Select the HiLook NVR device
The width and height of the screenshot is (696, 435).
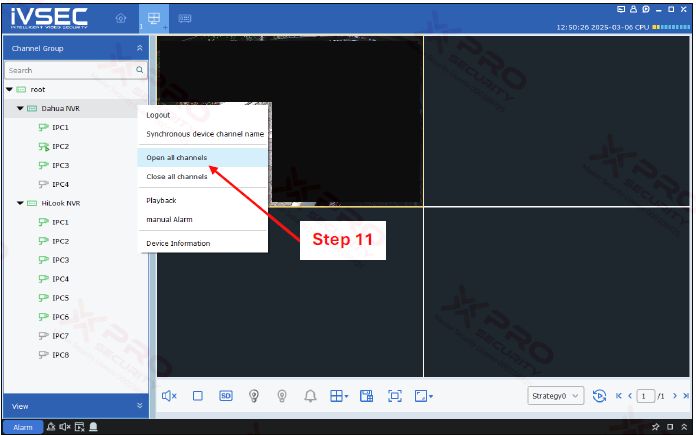click(x=61, y=203)
